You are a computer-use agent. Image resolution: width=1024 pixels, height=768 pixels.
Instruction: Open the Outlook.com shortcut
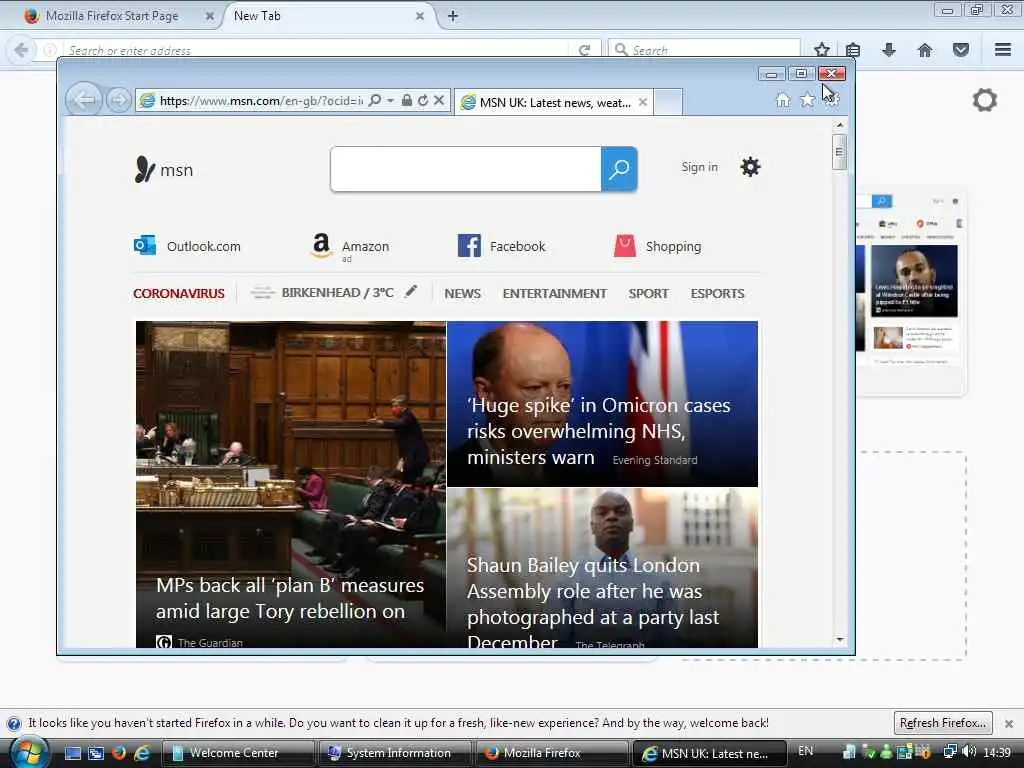pyautogui.click(x=187, y=246)
